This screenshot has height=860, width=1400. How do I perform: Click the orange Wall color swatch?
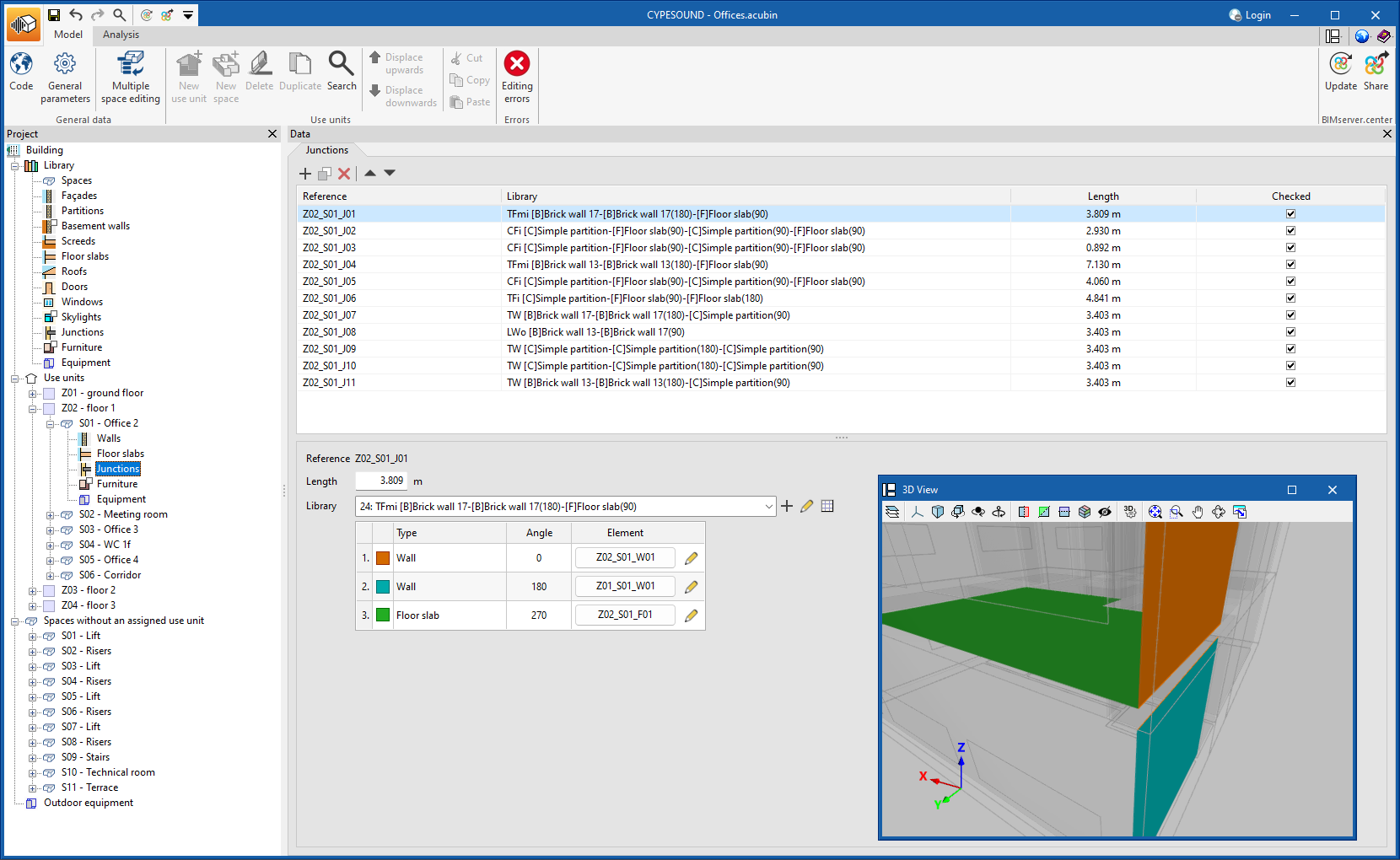(x=383, y=558)
